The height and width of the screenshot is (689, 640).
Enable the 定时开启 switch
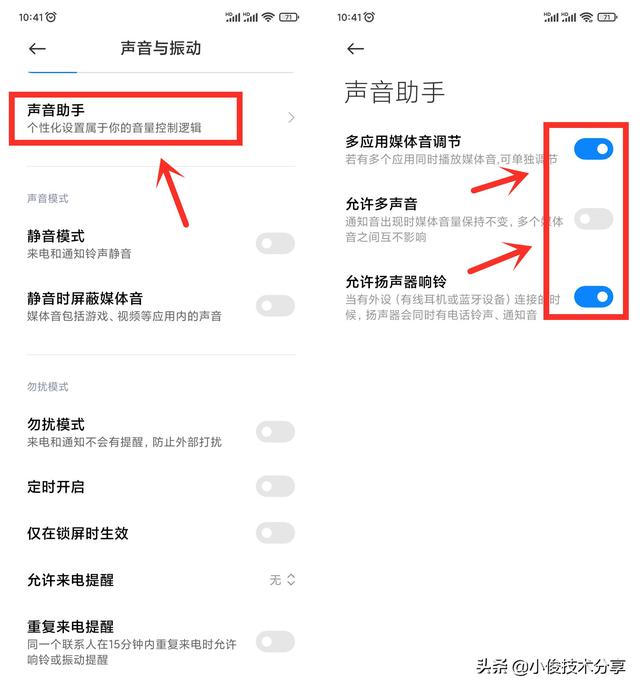[275, 486]
